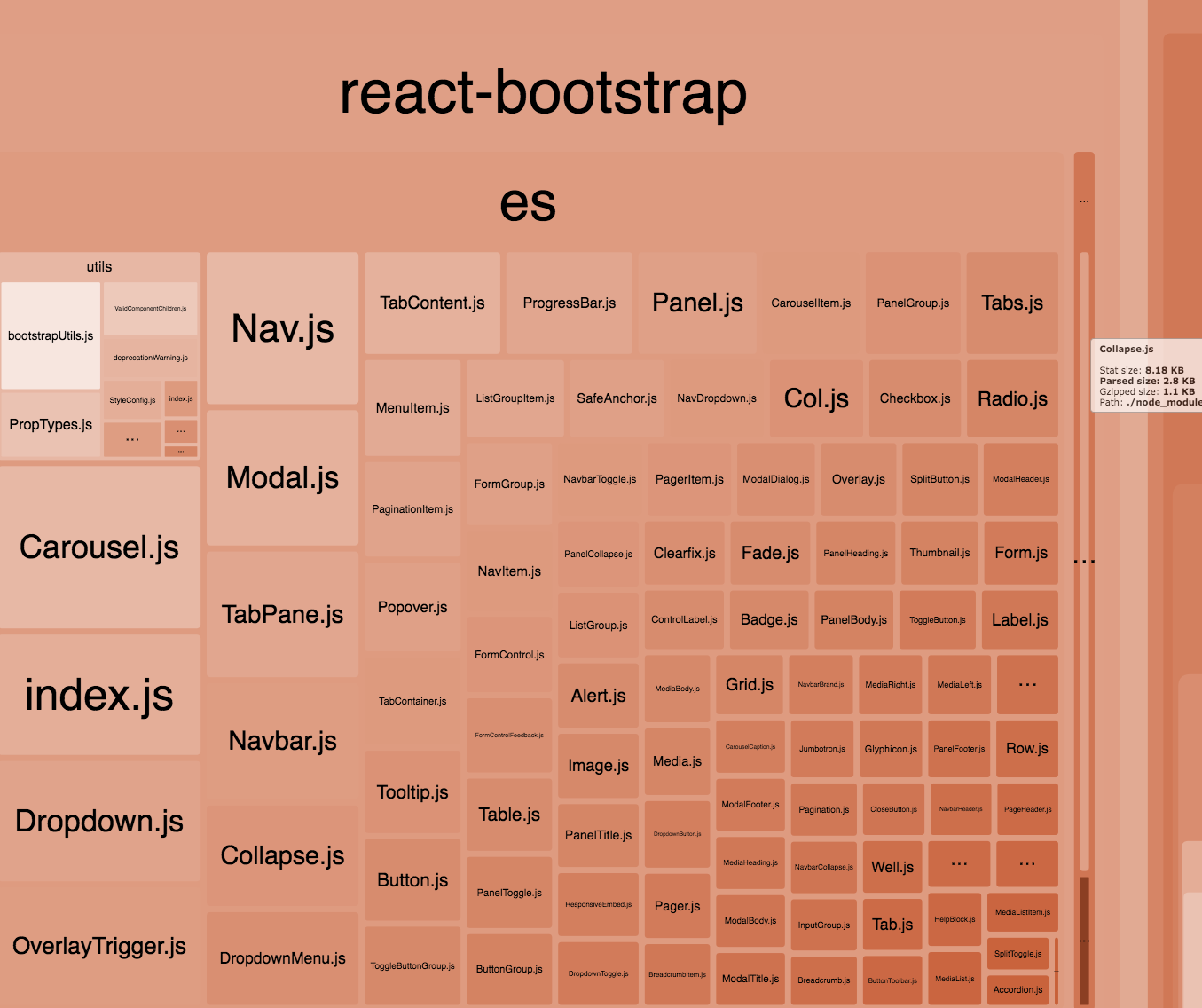The image size is (1202, 1008).
Task: Select the Panel.js module
Action: 697,303
